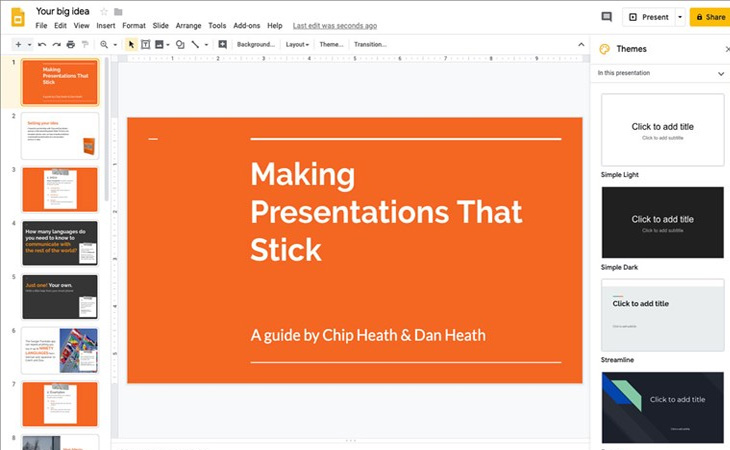Open the Format menu
The image size is (730, 450).
(134, 26)
